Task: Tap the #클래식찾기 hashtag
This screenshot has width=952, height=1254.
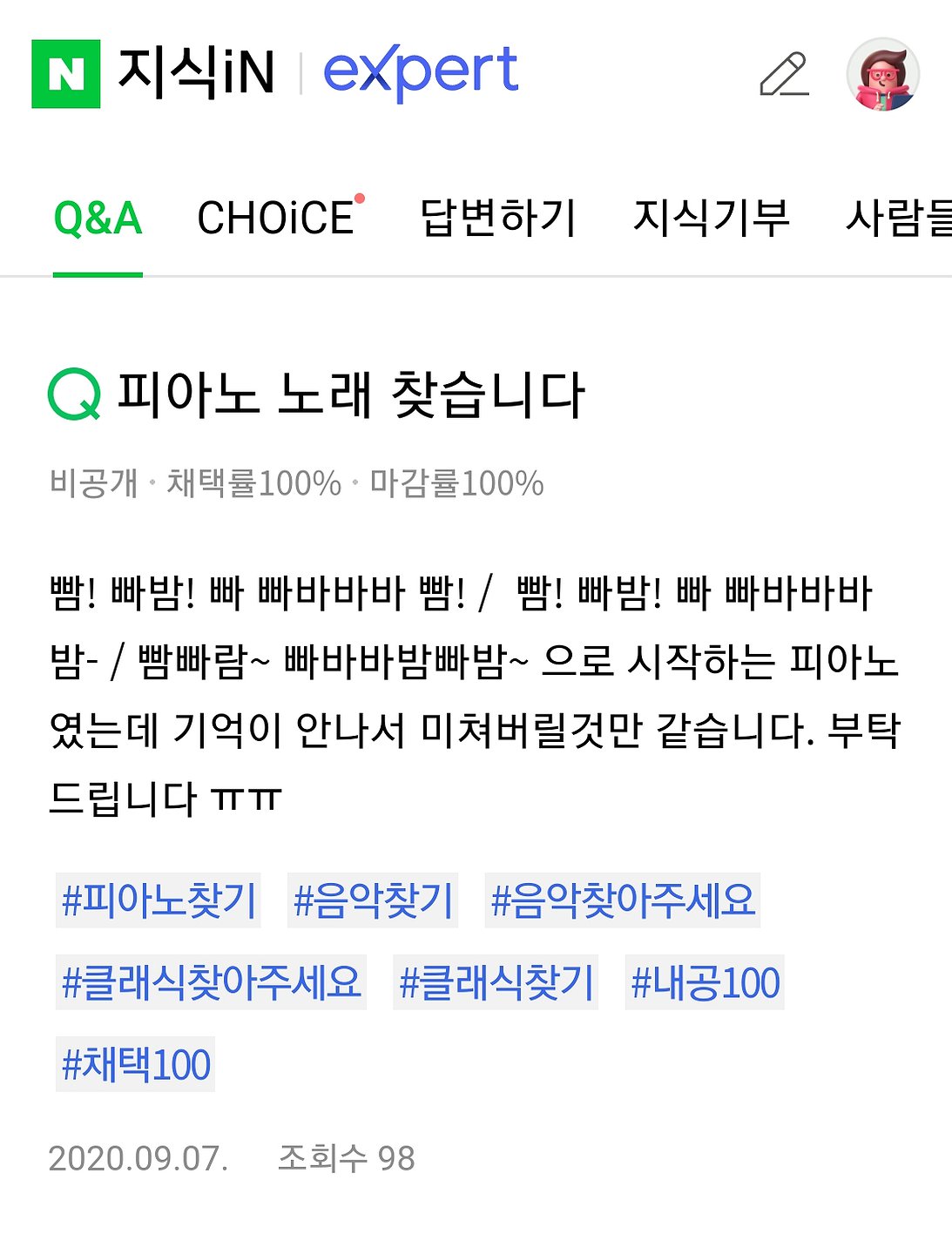Action: pyautogui.click(x=496, y=982)
